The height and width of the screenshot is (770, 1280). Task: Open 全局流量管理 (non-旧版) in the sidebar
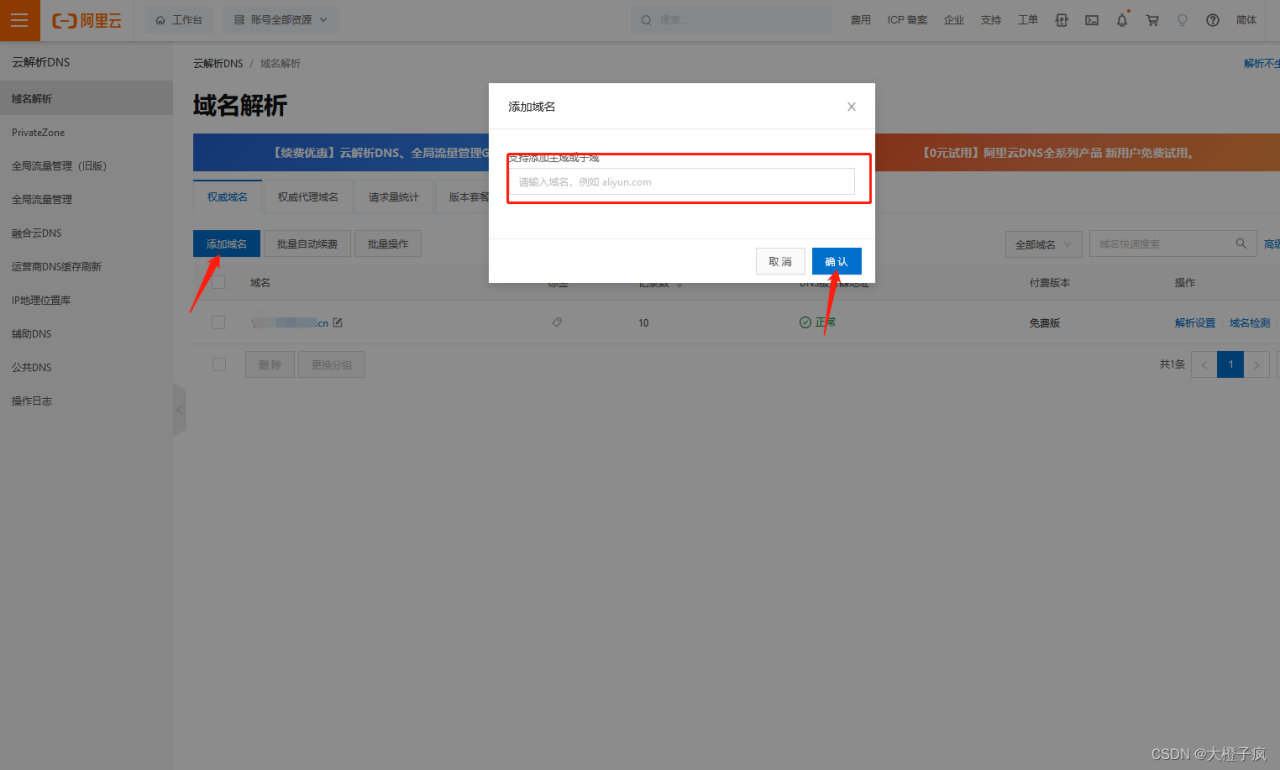86,199
